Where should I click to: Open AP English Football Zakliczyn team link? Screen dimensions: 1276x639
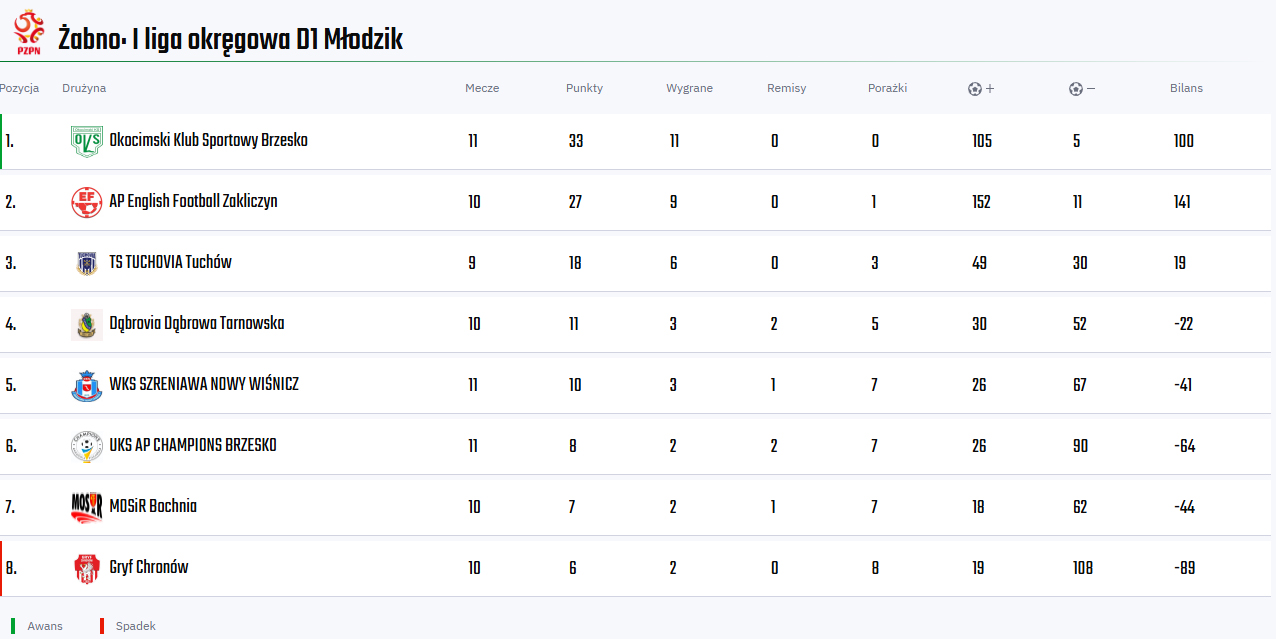click(193, 202)
